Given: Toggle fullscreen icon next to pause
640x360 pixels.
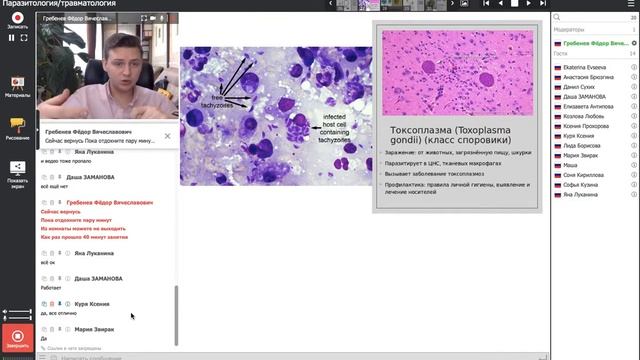Looking at the screenshot, I should 24,38.
